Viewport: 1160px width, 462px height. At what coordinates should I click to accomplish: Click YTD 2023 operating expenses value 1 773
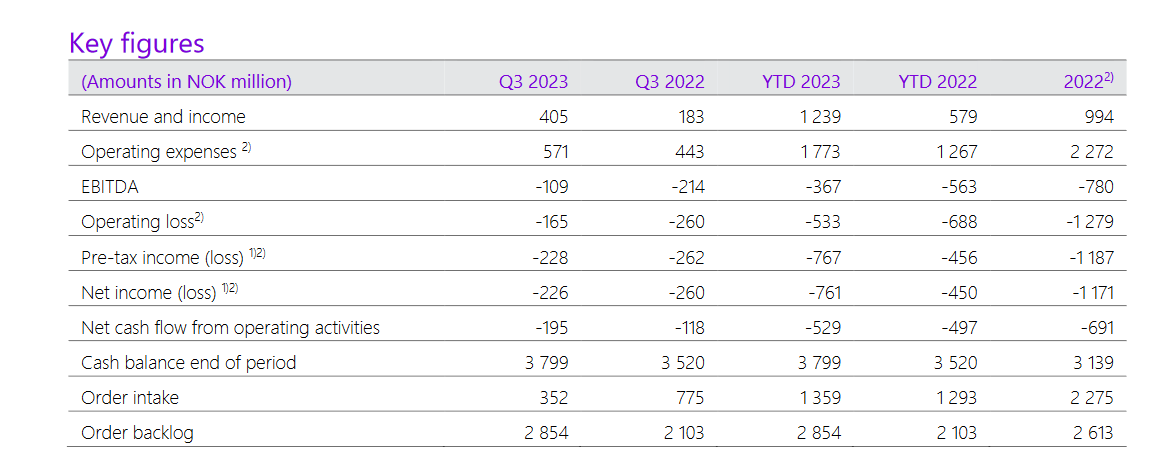pyautogui.click(x=819, y=152)
